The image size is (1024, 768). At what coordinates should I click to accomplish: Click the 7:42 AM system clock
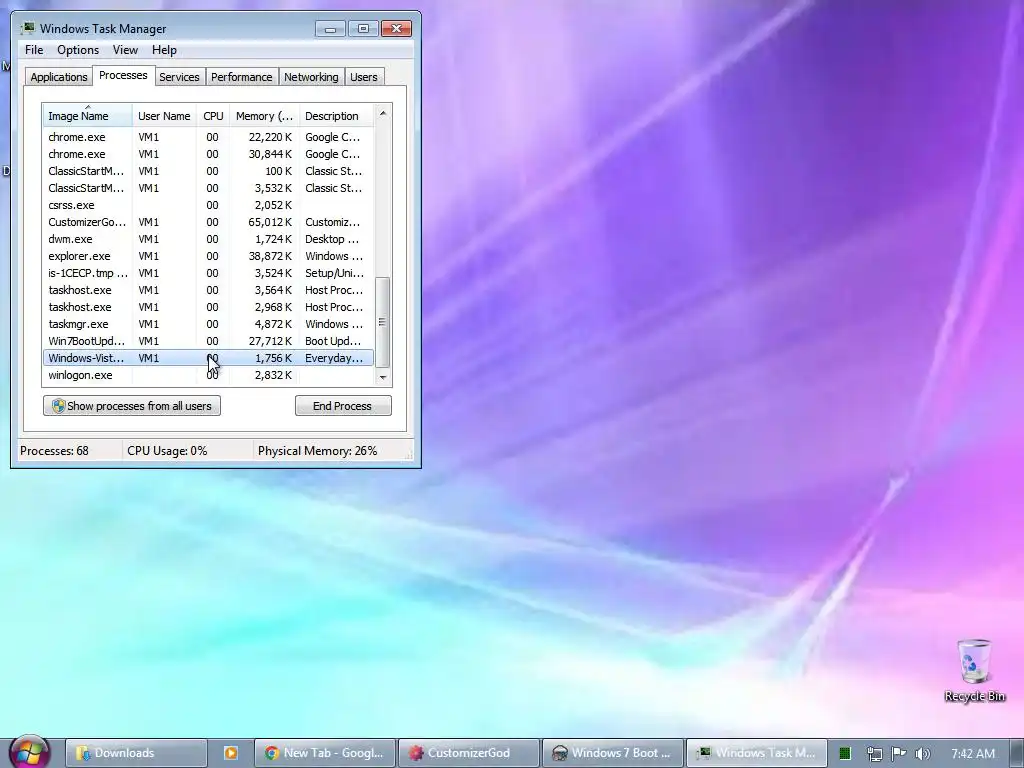pos(973,754)
